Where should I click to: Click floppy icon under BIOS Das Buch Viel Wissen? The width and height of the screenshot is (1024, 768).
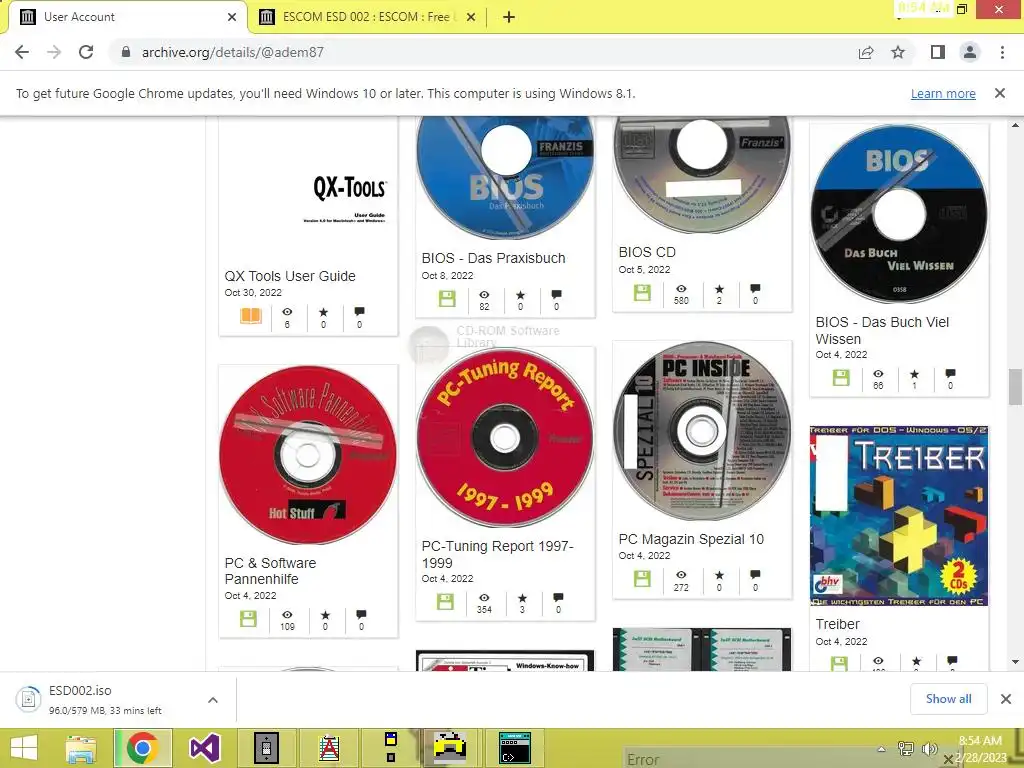841,377
